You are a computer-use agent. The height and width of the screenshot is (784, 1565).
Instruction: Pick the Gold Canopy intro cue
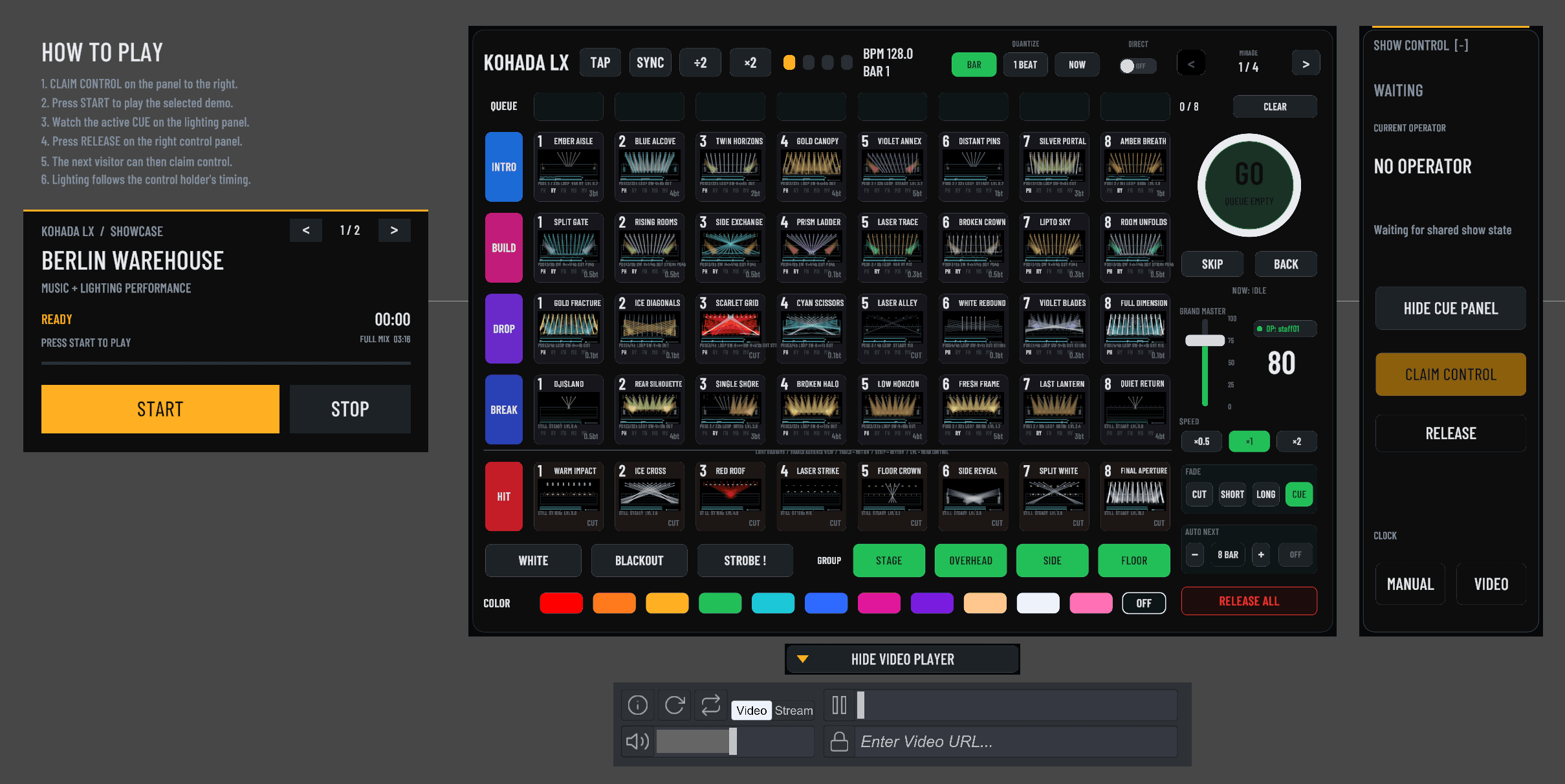[811, 166]
